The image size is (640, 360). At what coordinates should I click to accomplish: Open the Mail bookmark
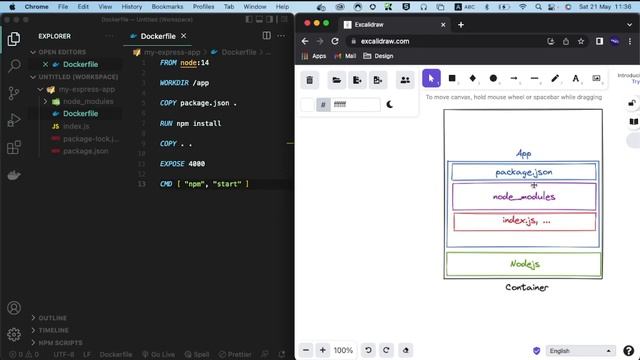(345, 56)
